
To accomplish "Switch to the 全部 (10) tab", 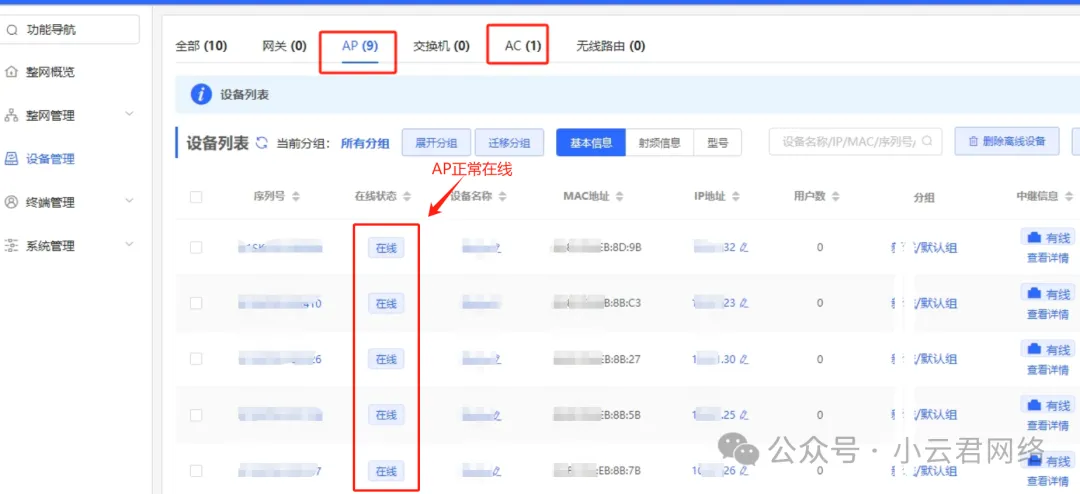I will [x=201, y=46].
